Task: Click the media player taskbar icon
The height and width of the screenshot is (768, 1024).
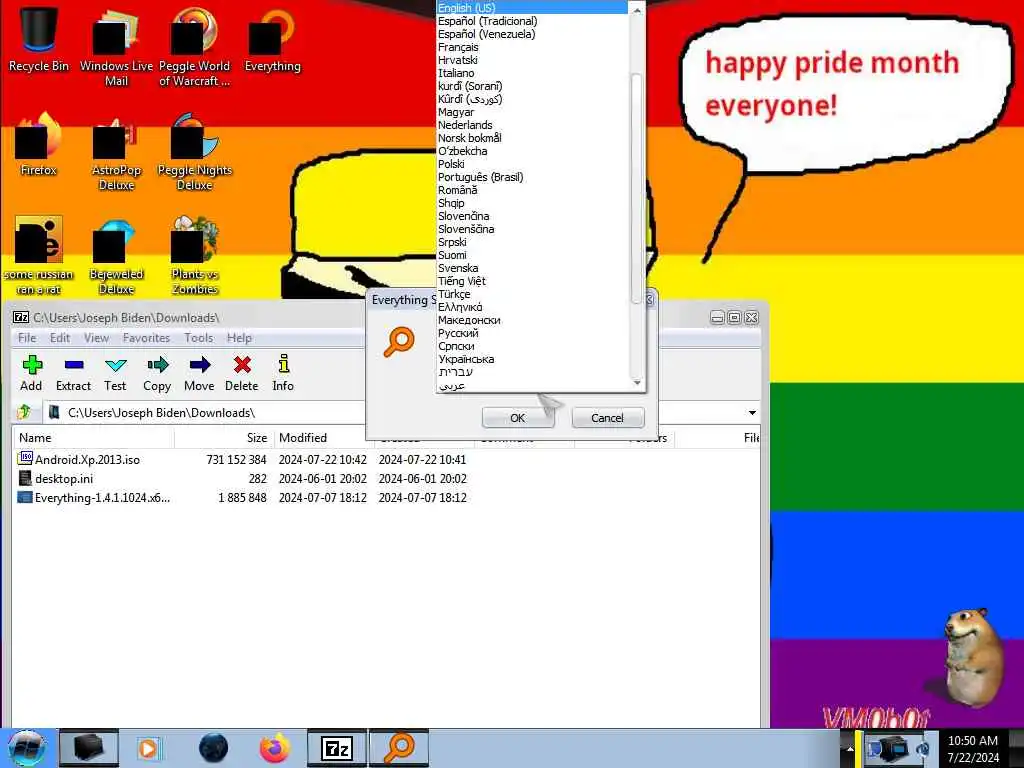Action: (150, 748)
